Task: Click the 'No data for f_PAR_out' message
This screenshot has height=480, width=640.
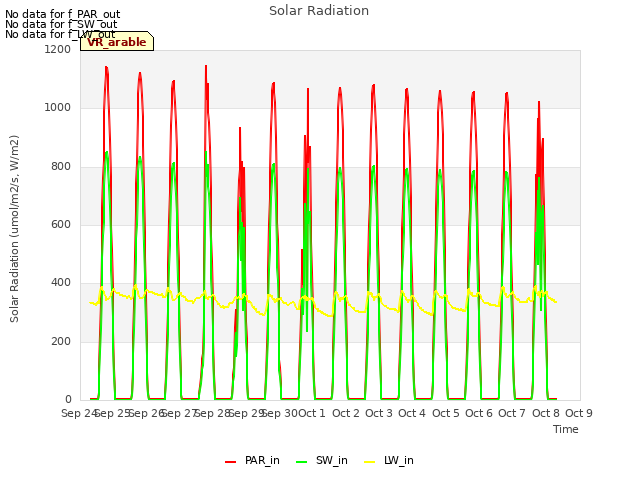Action: coord(62,15)
